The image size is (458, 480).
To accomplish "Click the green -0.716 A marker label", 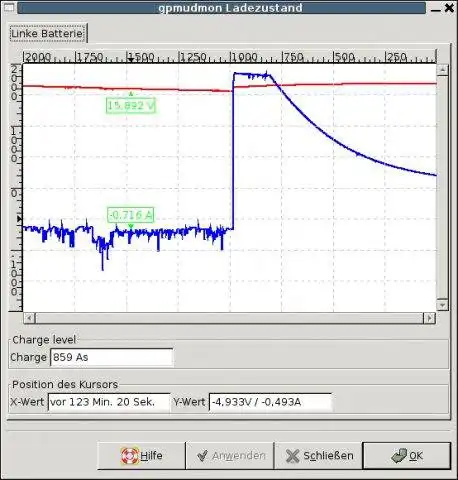I will coord(131,215).
